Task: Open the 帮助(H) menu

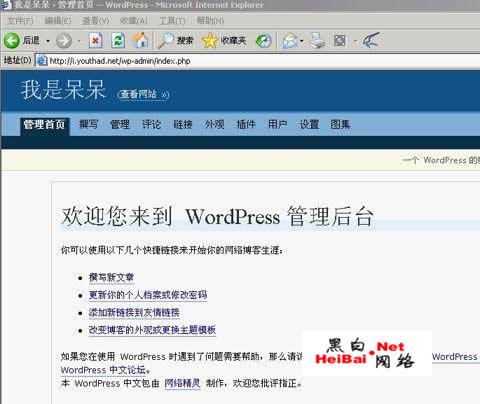Action: point(210,21)
